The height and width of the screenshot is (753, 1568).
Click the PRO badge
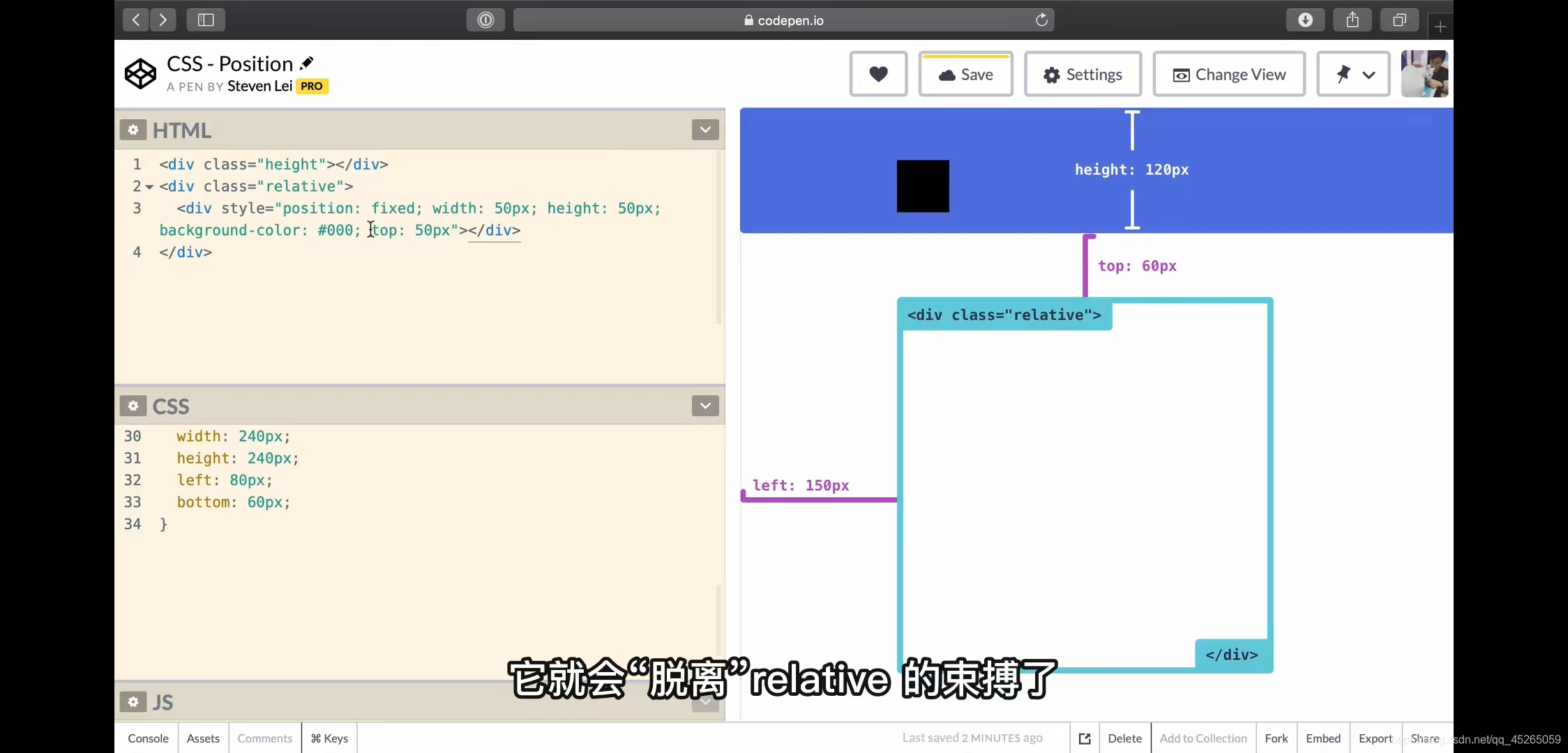pos(312,86)
